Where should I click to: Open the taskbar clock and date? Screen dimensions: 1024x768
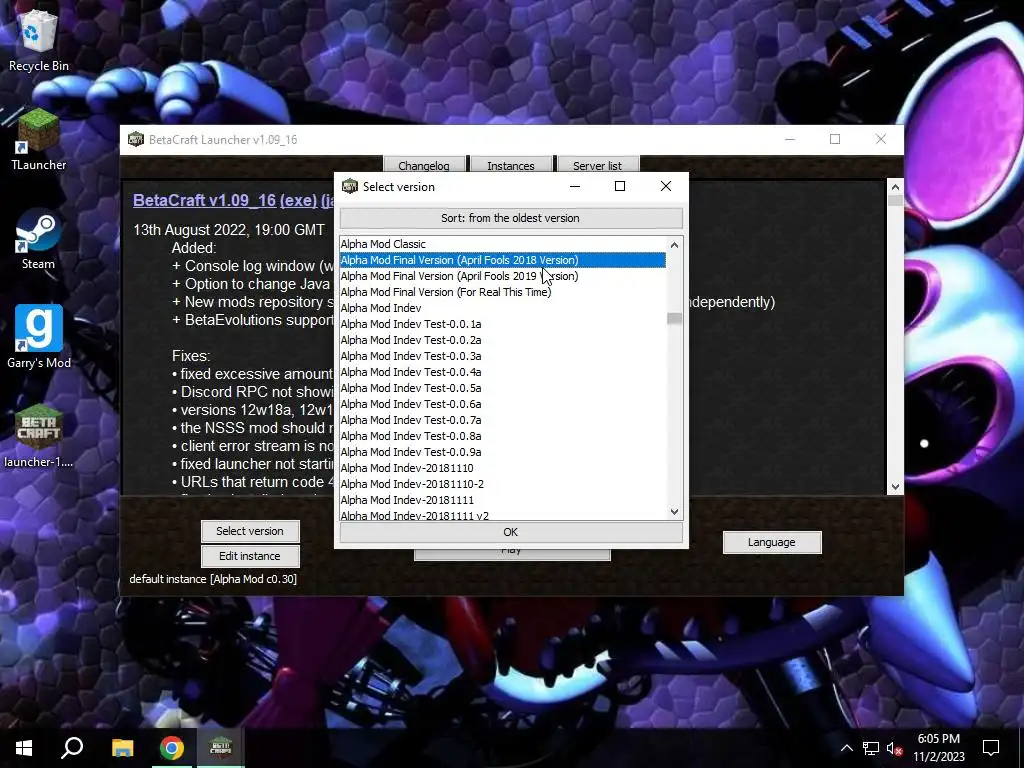[x=938, y=748]
